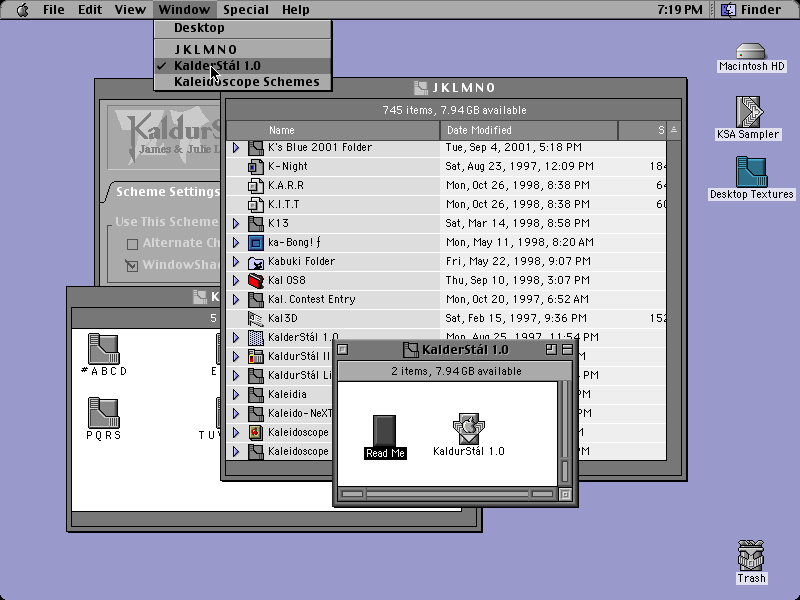The height and width of the screenshot is (600, 800).
Task: Open the Macintosh HD disk icon
Action: (x=751, y=52)
